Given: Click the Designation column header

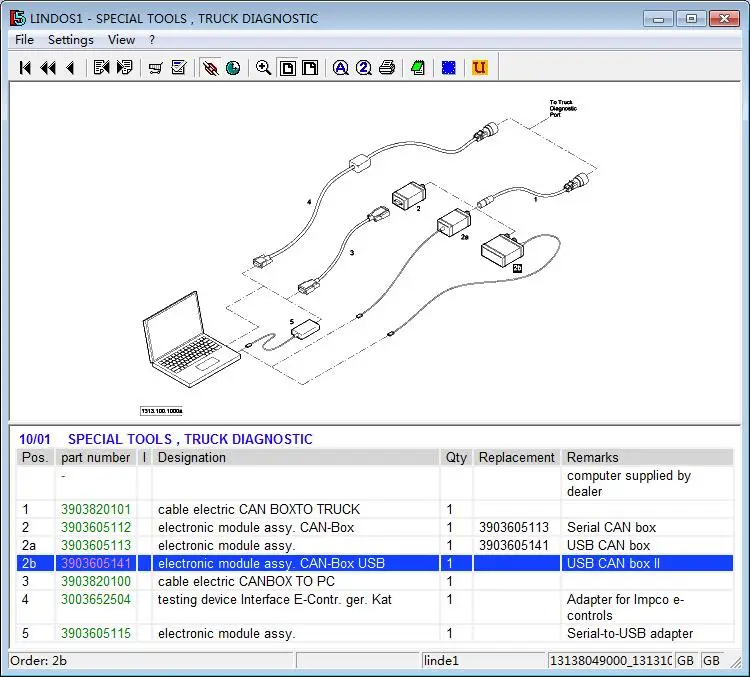Looking at the screenshot, I should [x=296, y=457].
